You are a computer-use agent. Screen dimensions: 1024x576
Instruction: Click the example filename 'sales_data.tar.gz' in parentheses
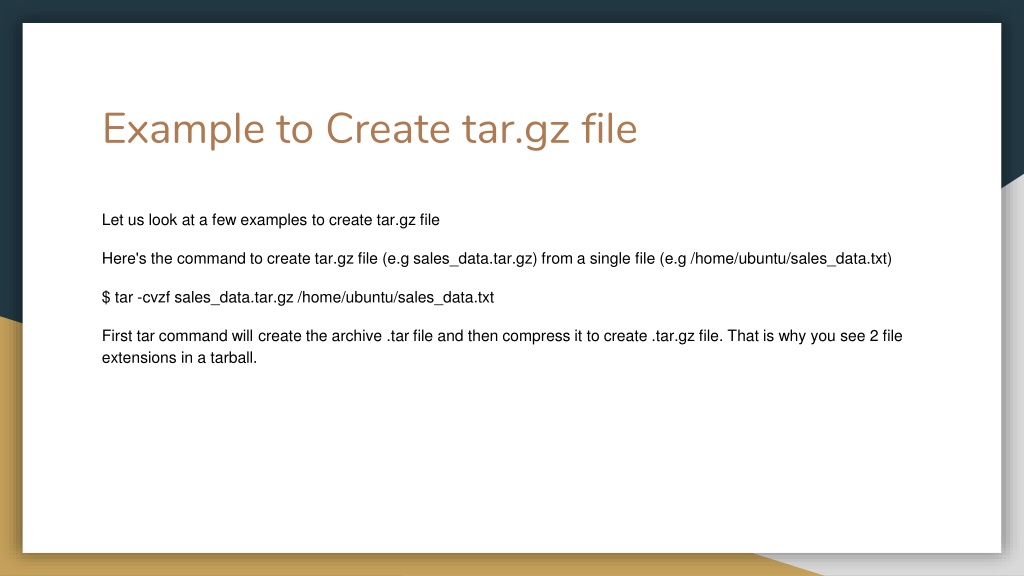click(x=473, y=258)
